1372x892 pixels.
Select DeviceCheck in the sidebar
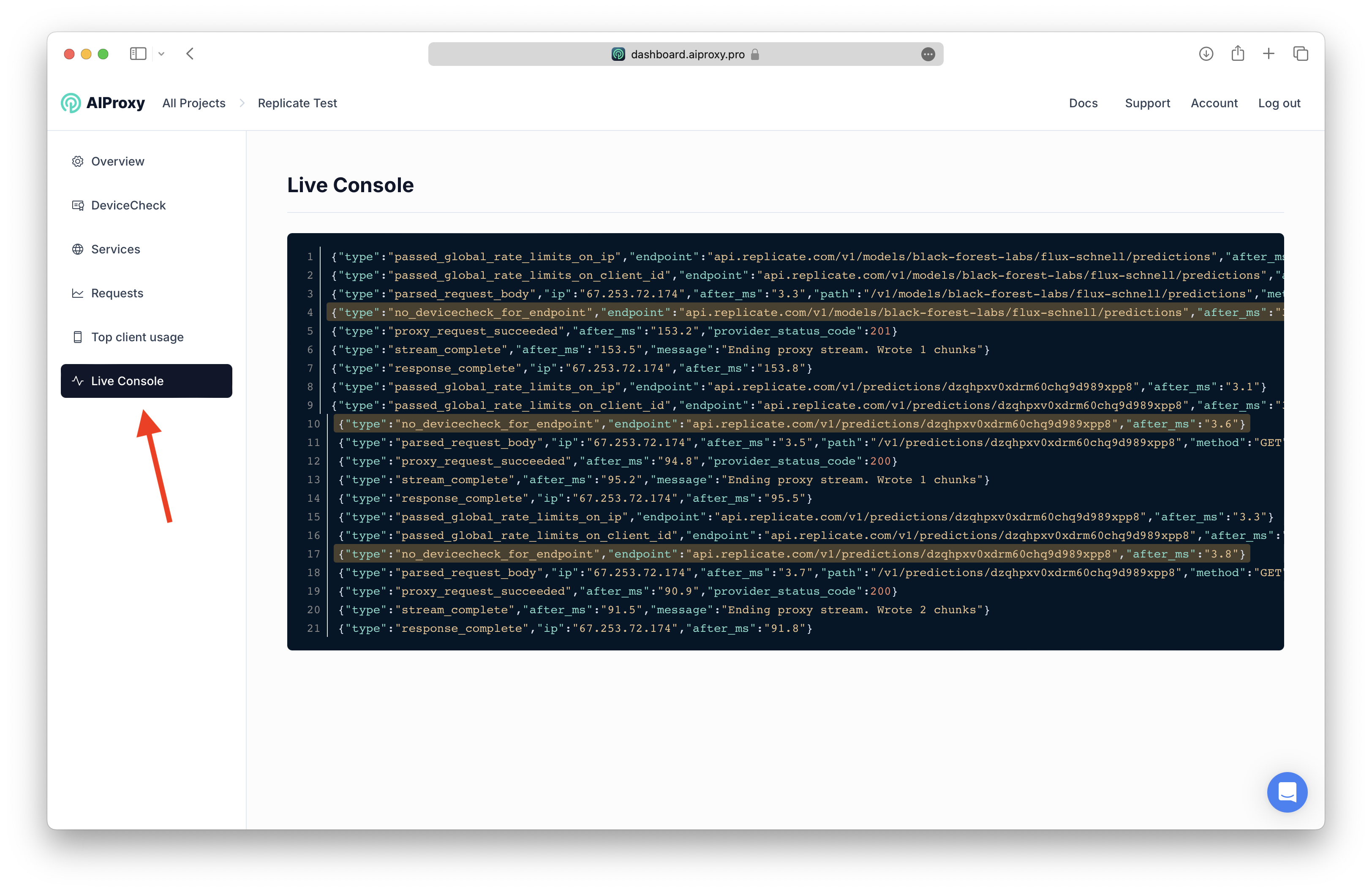click(147, 205)
